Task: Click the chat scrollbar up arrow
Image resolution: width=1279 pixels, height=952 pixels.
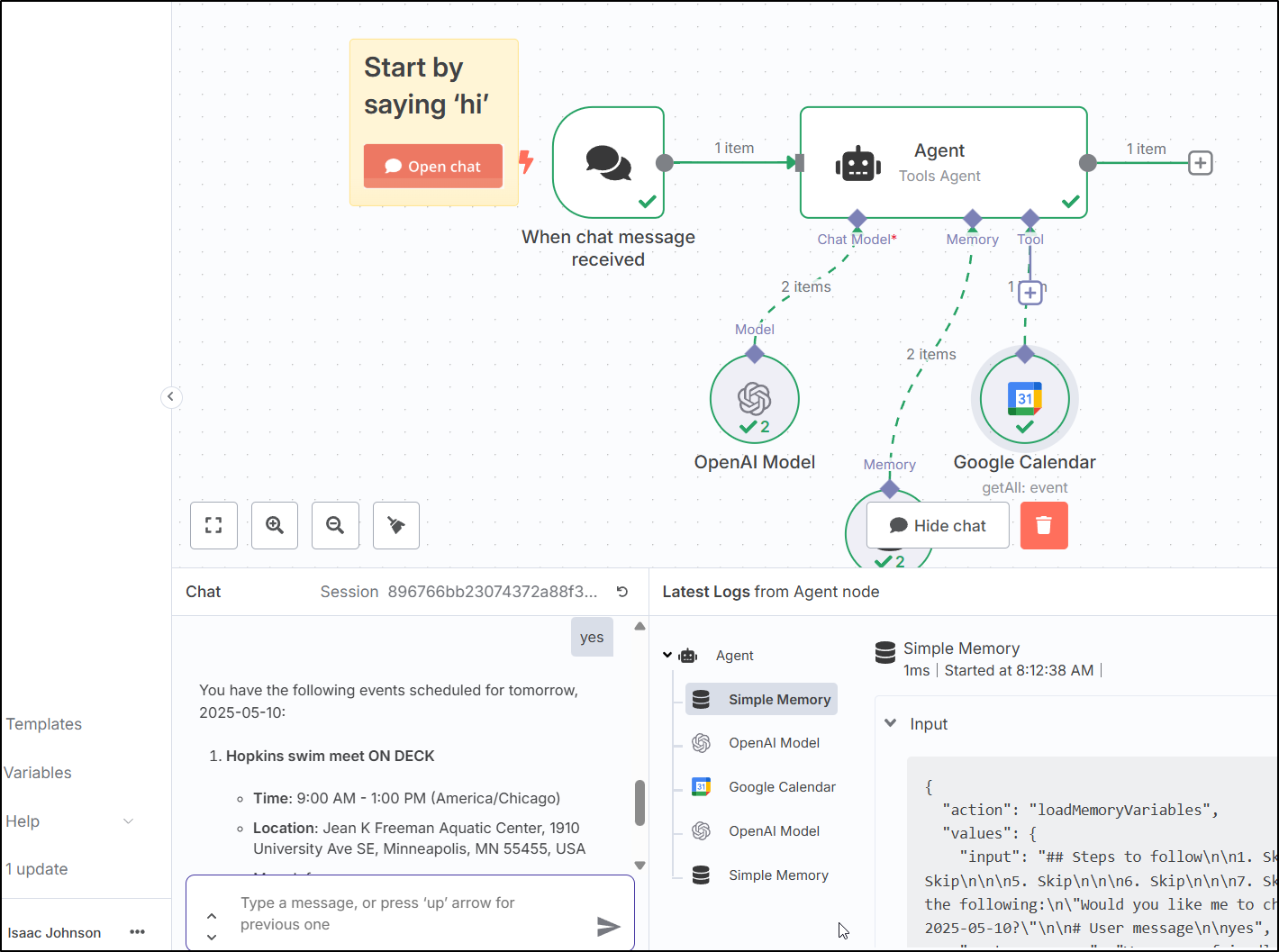Action: coord(639,626)
